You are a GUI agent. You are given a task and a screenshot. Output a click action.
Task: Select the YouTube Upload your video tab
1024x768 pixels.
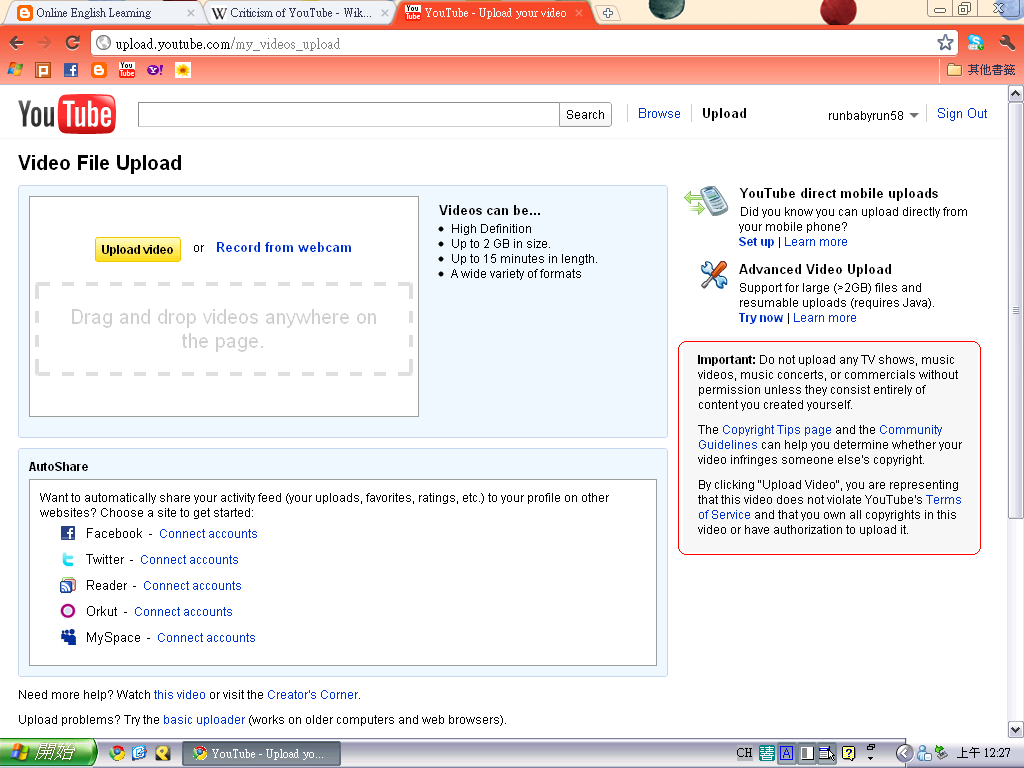495,13
